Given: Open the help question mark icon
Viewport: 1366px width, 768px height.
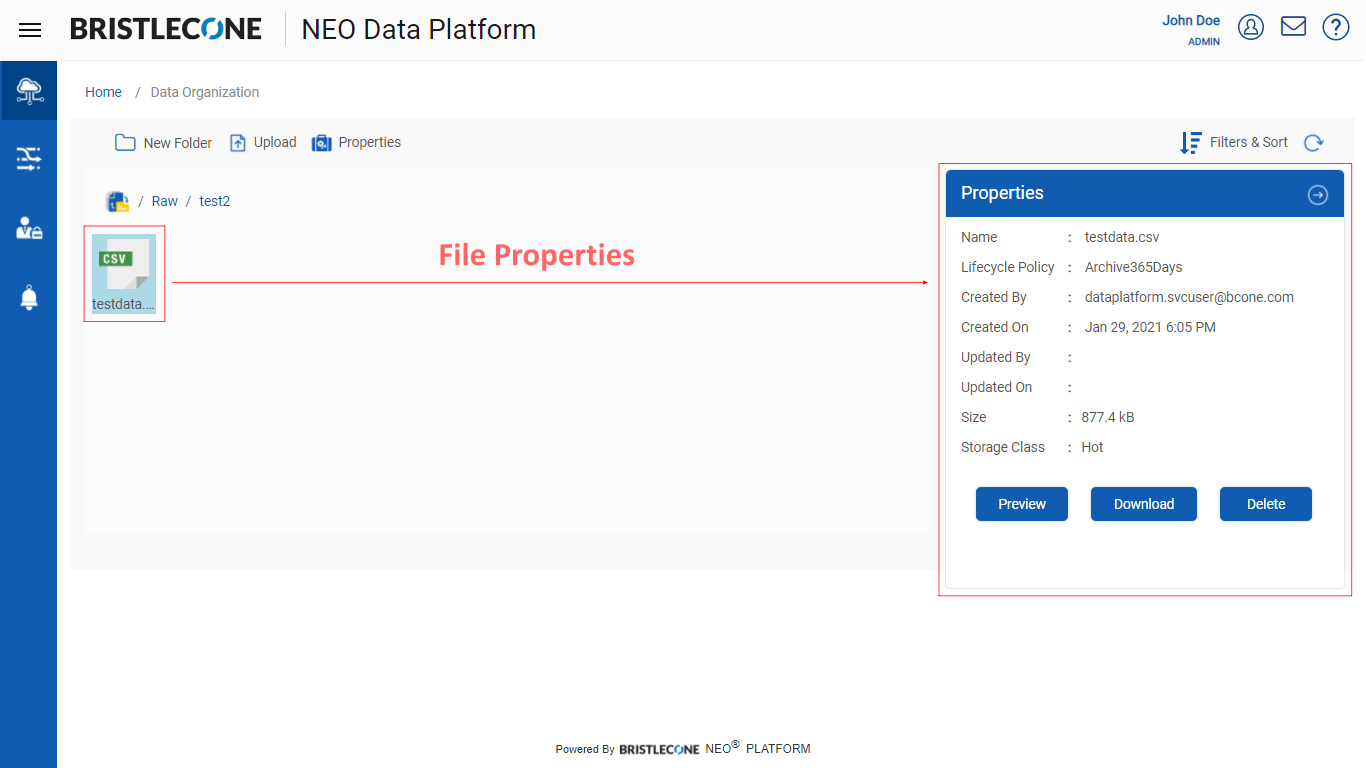Looking at the screenshot, I should (x=1336, y=27).
